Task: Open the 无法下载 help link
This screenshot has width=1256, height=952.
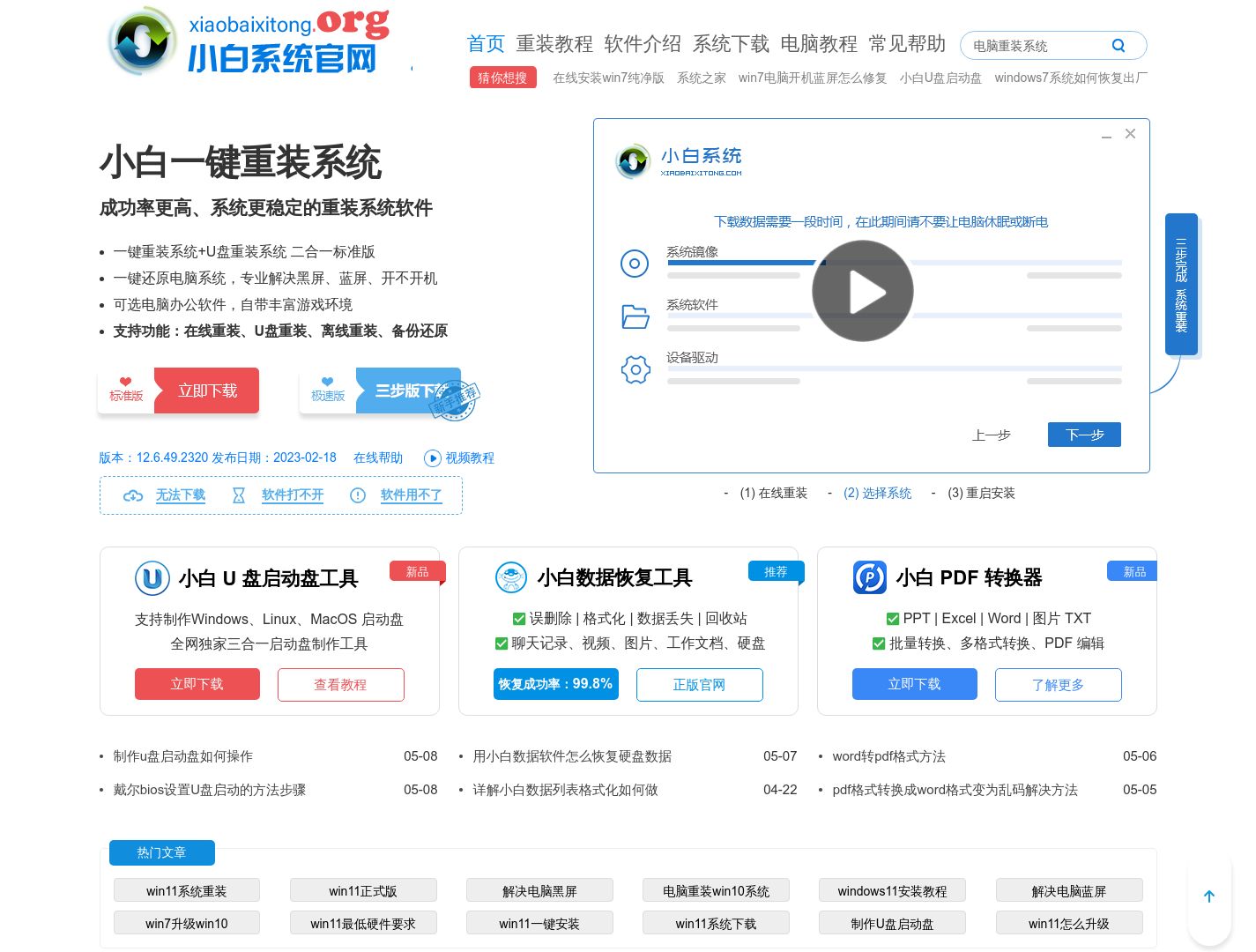Action: click(181, 495)
